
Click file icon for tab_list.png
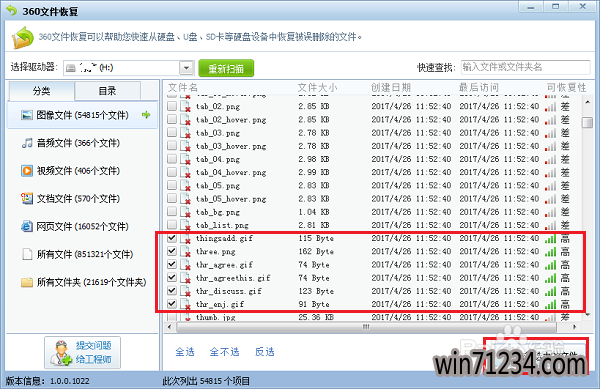click(x=186, y=225)
